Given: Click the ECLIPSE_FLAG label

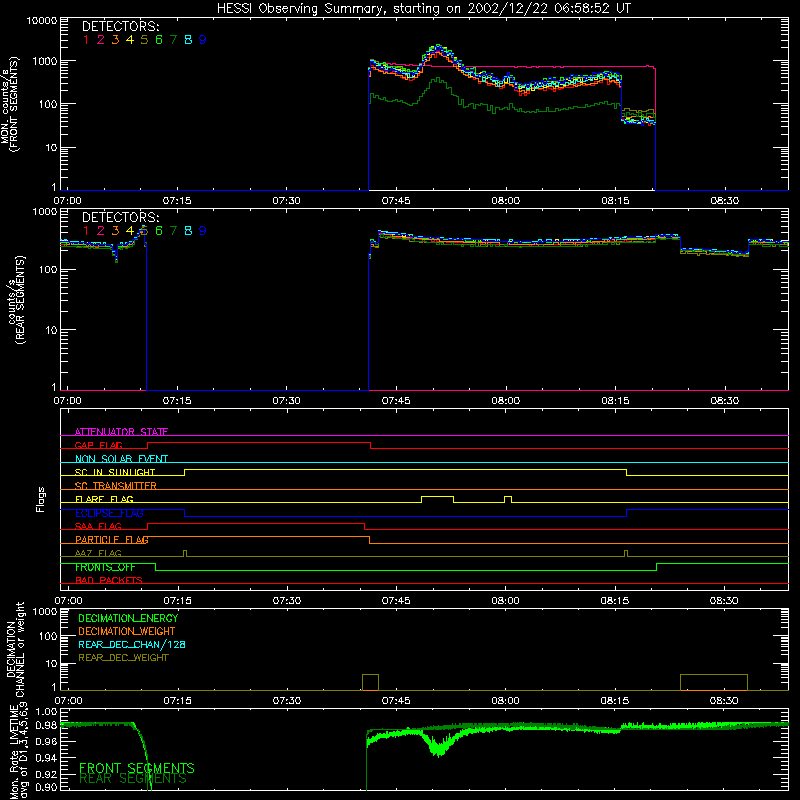Looking at the screenshot, I should tap(110, 513).
